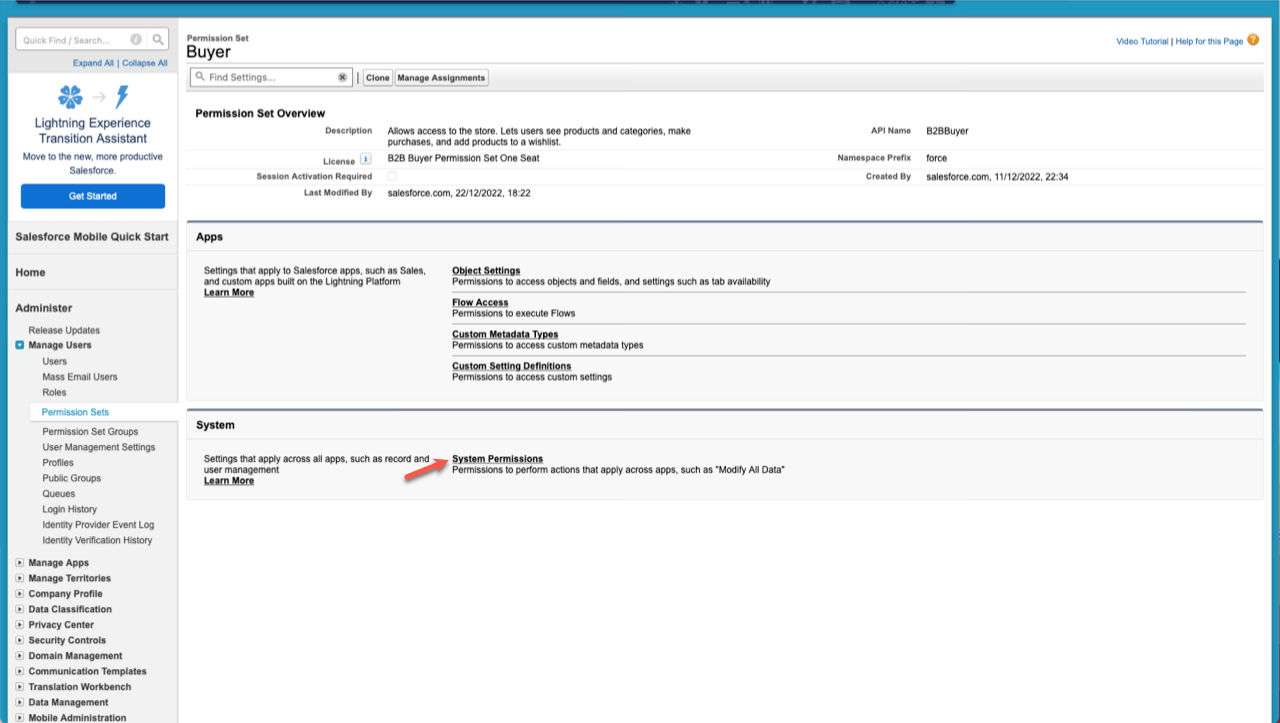Viewport: 1280px width, 723px height.
Task: Expand the Data Classification section
Action: [20, 609]
